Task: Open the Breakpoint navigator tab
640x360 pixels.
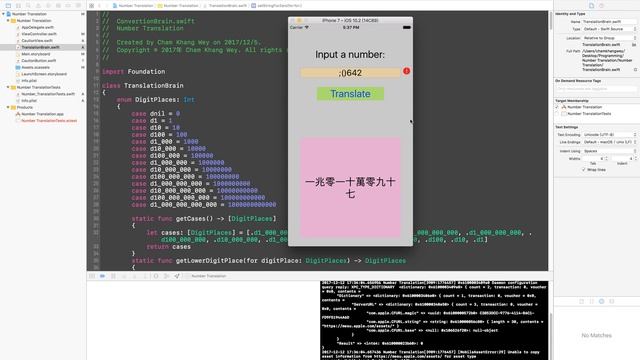Action: 68,6
